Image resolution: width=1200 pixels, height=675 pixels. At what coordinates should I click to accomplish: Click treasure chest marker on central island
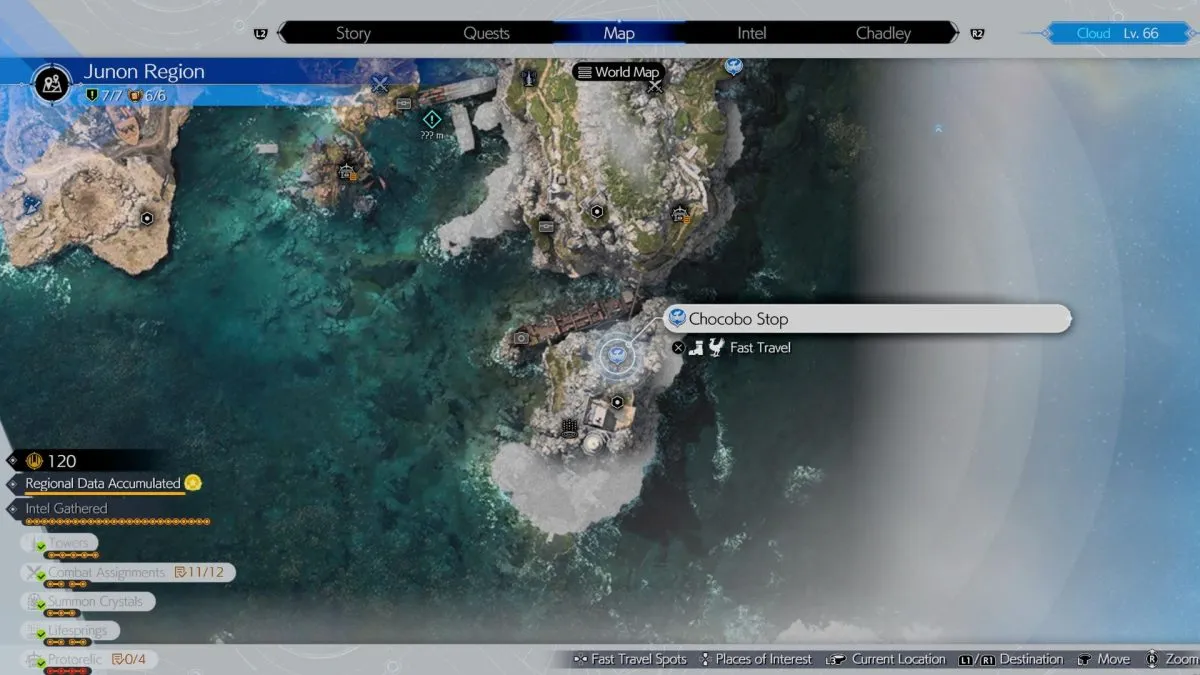(x=546, y=225)
